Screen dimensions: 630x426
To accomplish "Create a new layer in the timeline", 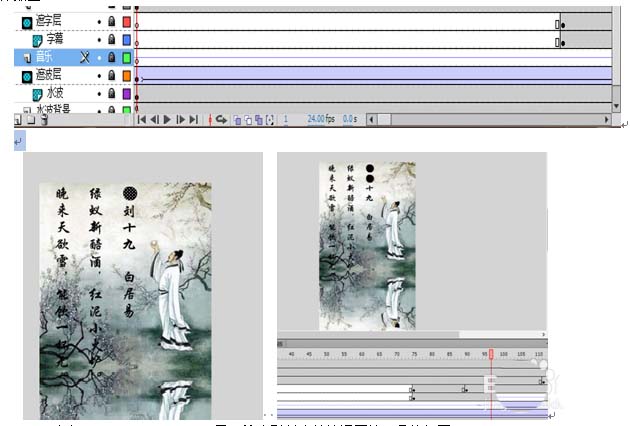I will coord(18,119).
